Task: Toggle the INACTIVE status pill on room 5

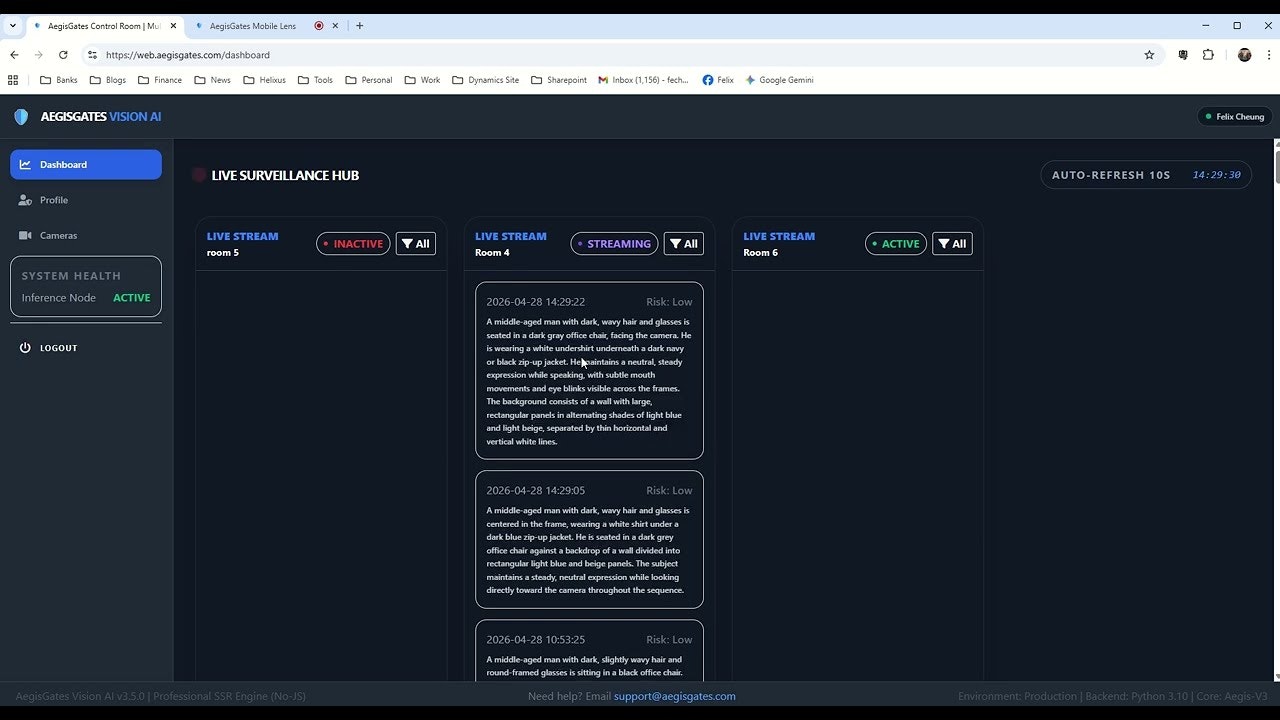Action: pyautogui.click(x=352, y=243)
